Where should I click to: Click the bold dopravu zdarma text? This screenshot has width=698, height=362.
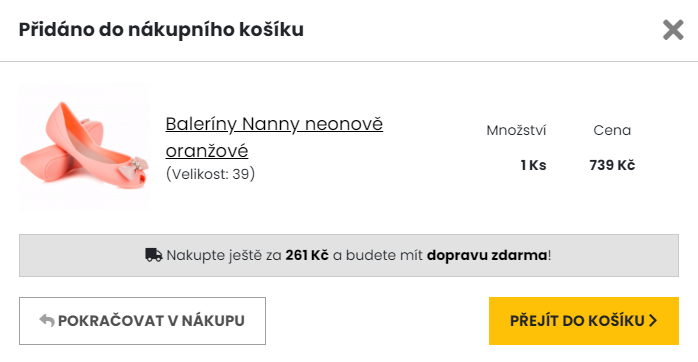click(x=487, y=255)
